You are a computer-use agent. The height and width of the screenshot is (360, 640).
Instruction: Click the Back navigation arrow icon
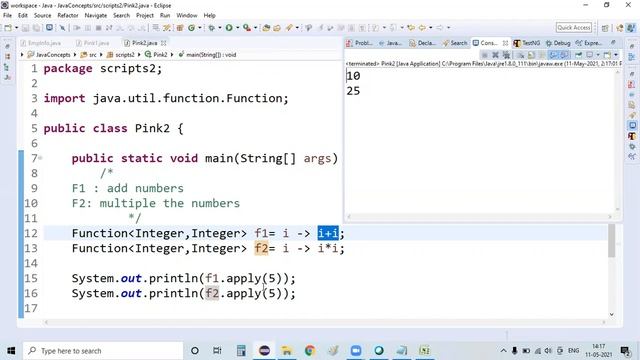tap(422, 28)
